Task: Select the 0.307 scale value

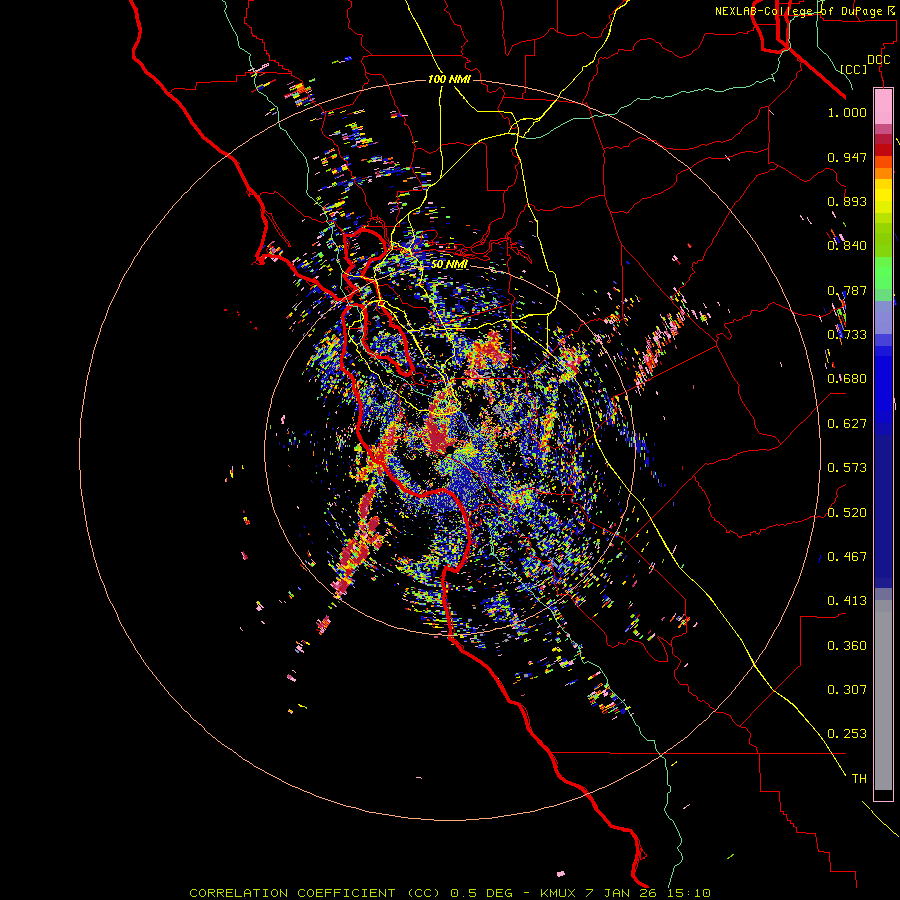Action: click(x=847, y=690)
